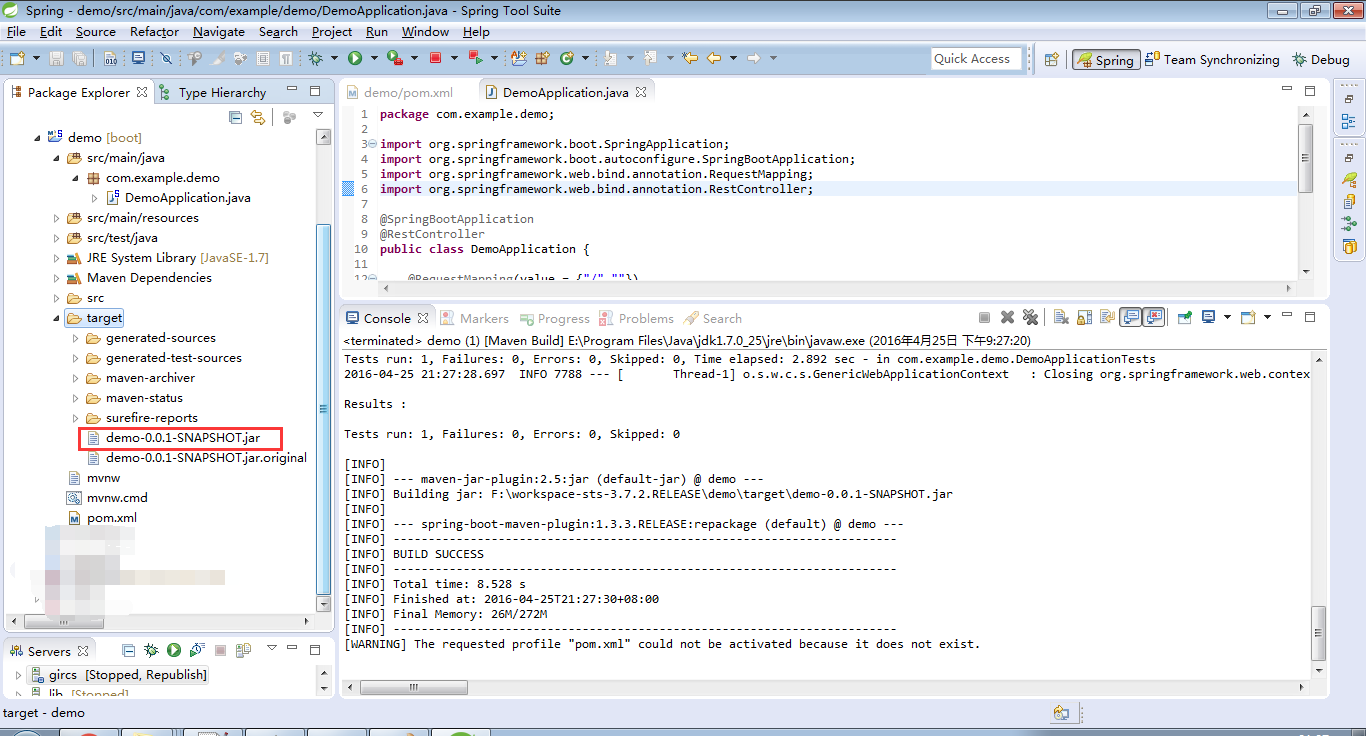Screen dimensions: 1366x736
Task: Expand the surefire-reports folder
Action: coord(75,418)
